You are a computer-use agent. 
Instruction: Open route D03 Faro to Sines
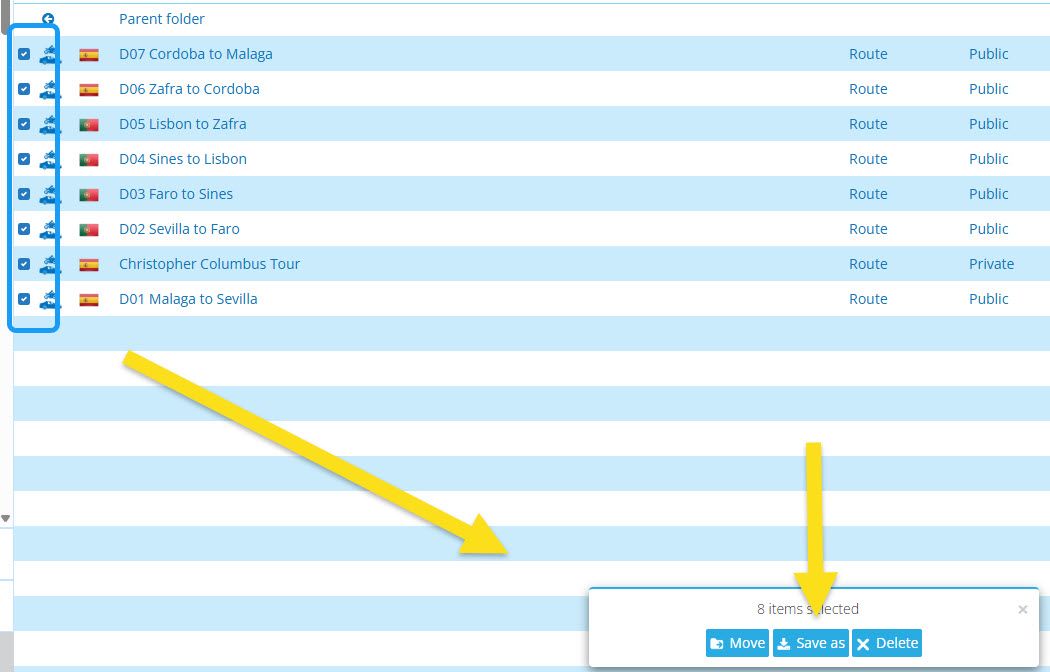176,194
